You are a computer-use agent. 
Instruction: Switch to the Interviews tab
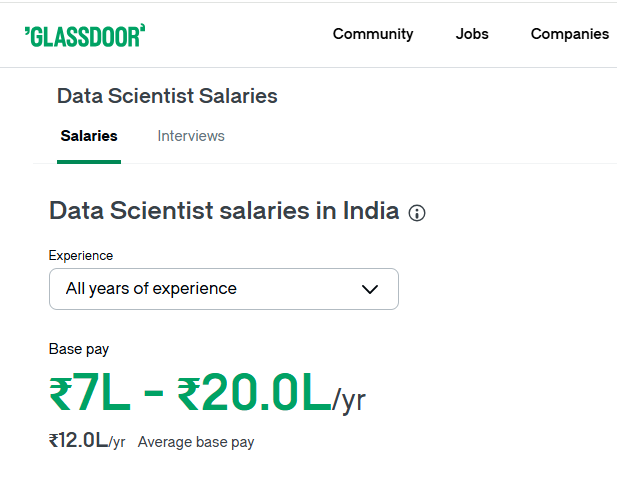pos(191,136)
